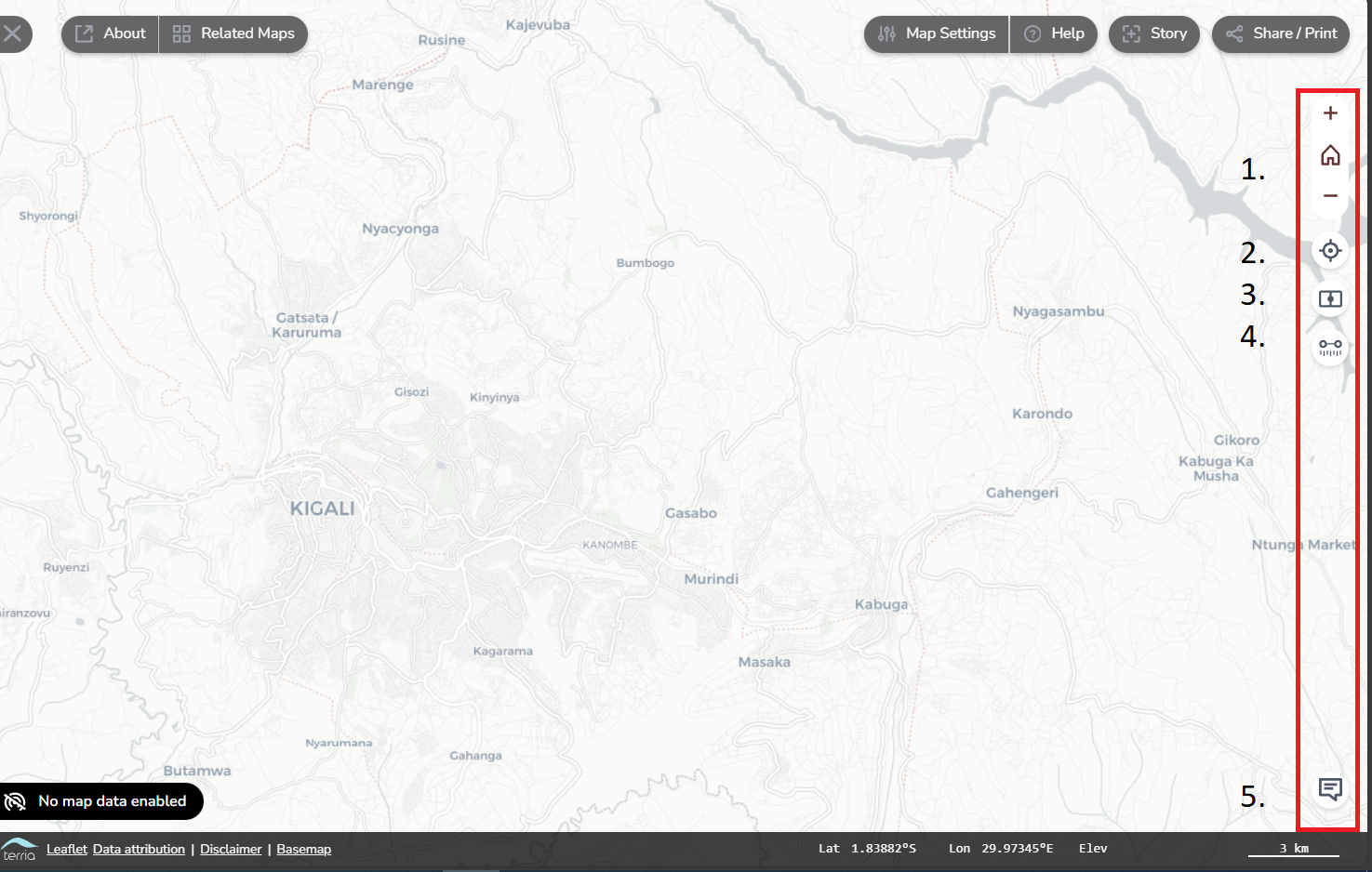Open the Disclaimer link
The image size is (1372, 872).
pos(231,849)
